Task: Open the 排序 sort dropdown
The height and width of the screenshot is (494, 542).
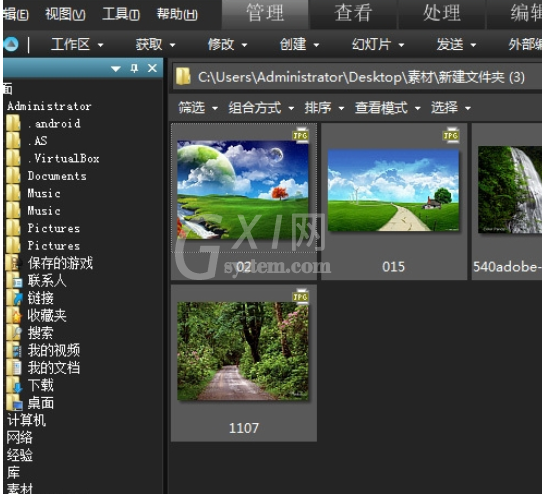Action: [324, 108]
